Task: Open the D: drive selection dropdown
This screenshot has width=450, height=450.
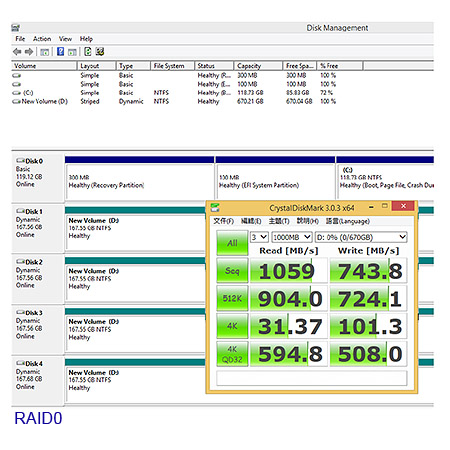Action: (361, 237)
